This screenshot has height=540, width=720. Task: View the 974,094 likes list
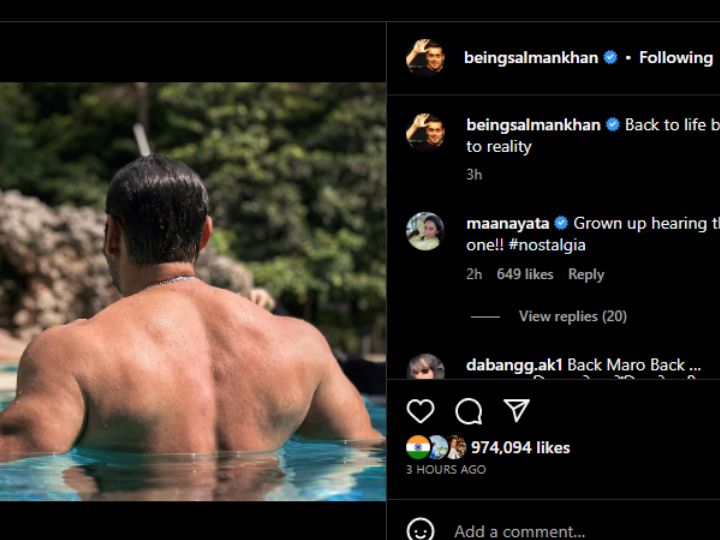coord(520,448)
